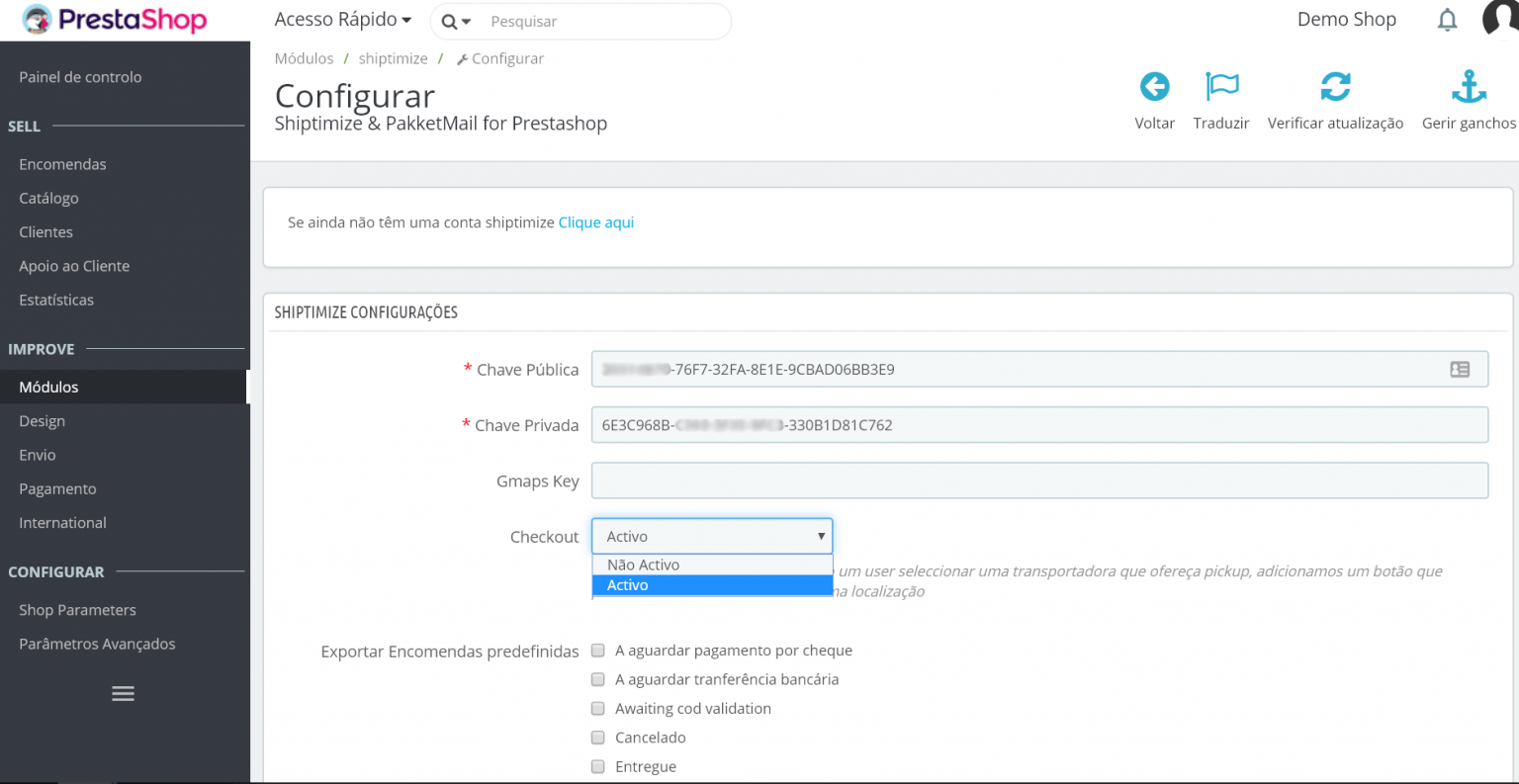Screen dimensions: 1519x784
Task: Click the 'Clique aqui' link
Action: (x=596, y=222)
